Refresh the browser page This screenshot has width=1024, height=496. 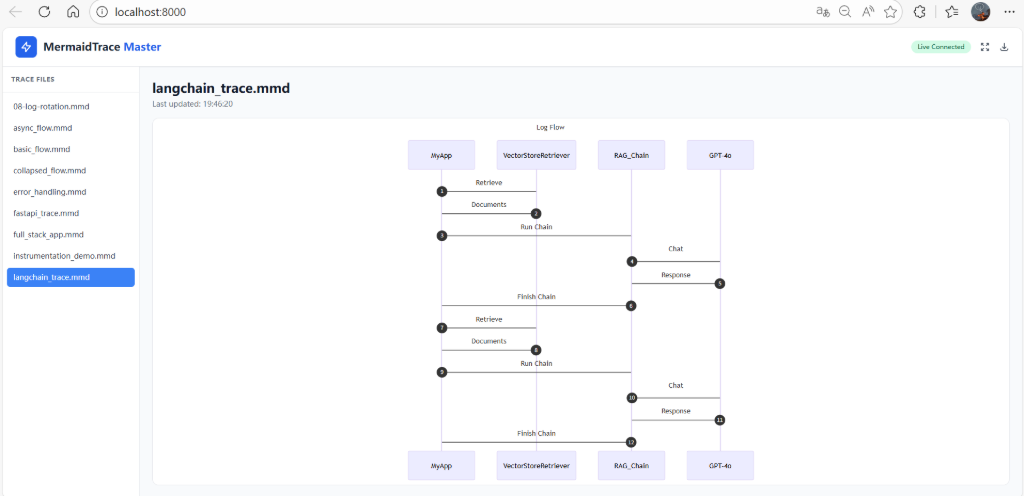click(x=44, y=12)
